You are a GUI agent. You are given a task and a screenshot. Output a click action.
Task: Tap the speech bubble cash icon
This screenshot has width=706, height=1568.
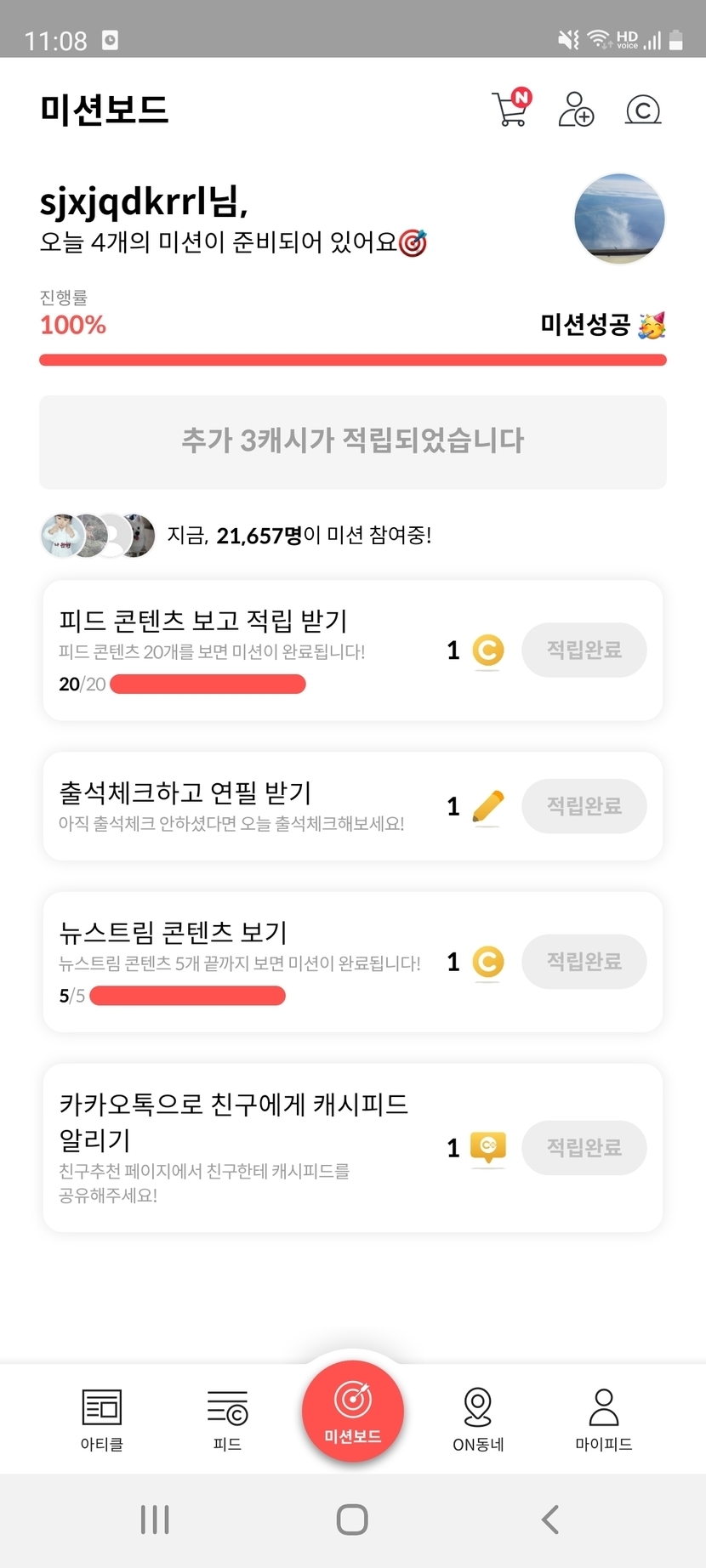point(488,1147)
